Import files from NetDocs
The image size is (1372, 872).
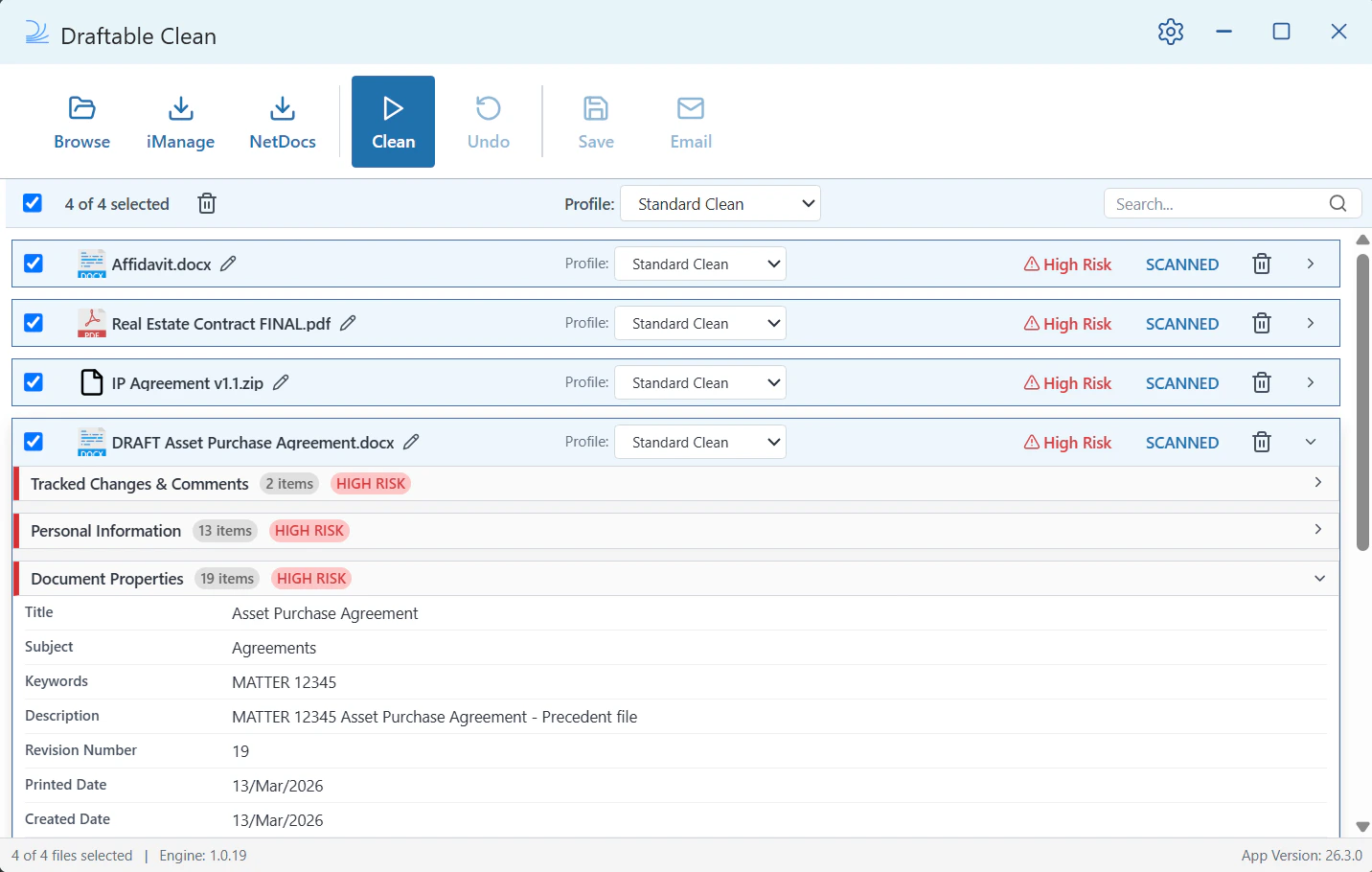(x=282, y=122)
